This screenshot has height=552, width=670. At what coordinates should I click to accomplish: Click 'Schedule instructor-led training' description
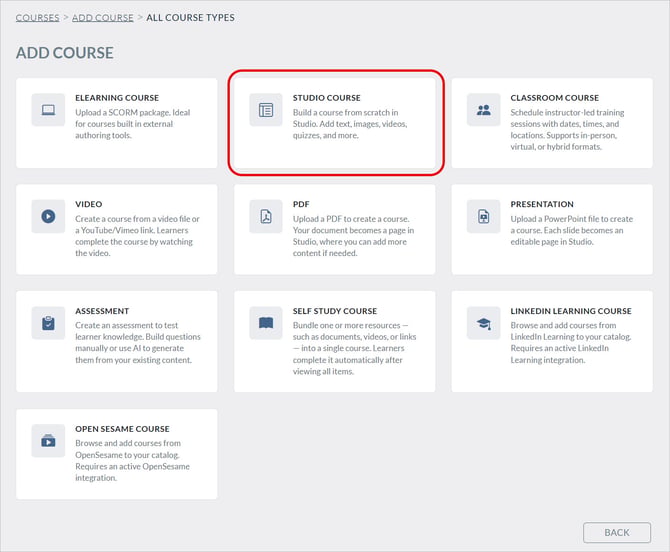[x=567, y=129]
